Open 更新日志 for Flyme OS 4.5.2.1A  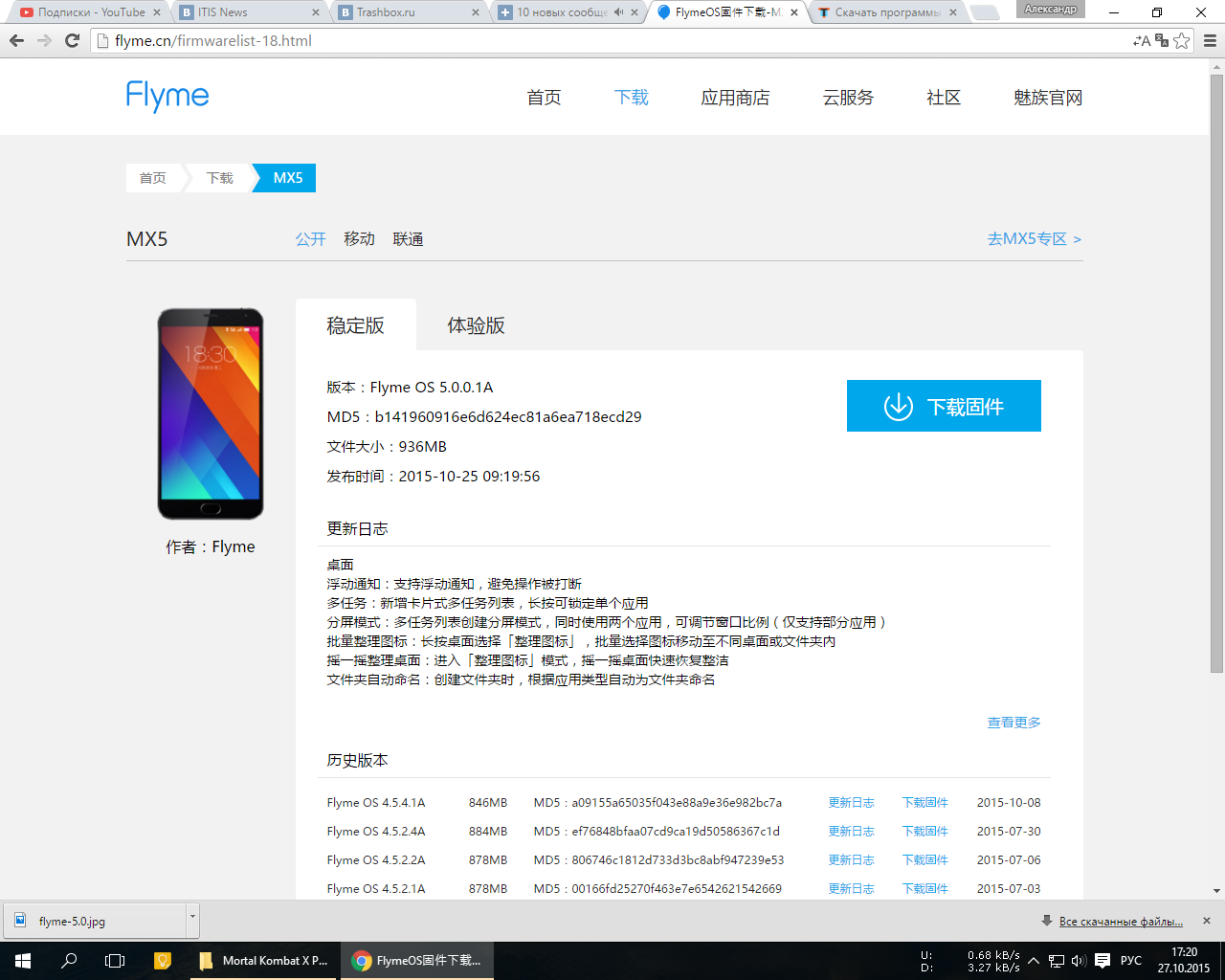click(x=852, y=889)
